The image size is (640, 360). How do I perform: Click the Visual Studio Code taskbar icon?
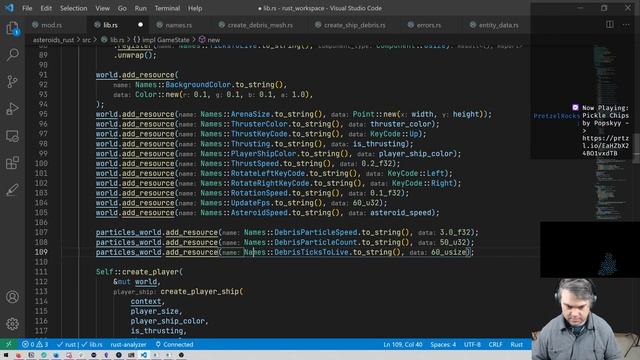(144, 355)
